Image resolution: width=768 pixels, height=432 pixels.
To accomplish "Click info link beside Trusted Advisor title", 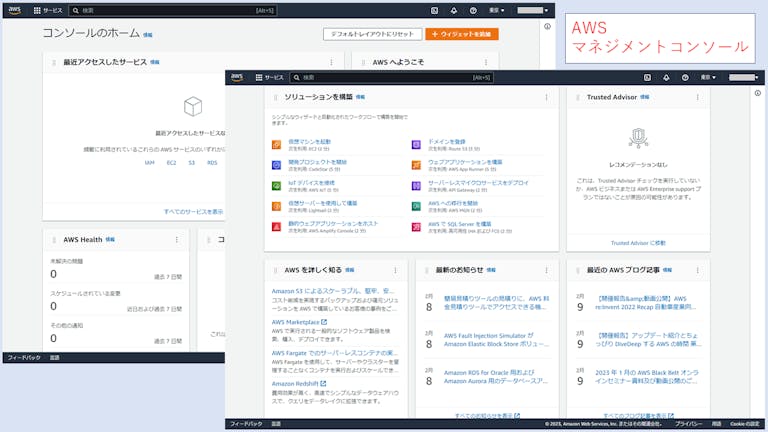I will (645, 97).
